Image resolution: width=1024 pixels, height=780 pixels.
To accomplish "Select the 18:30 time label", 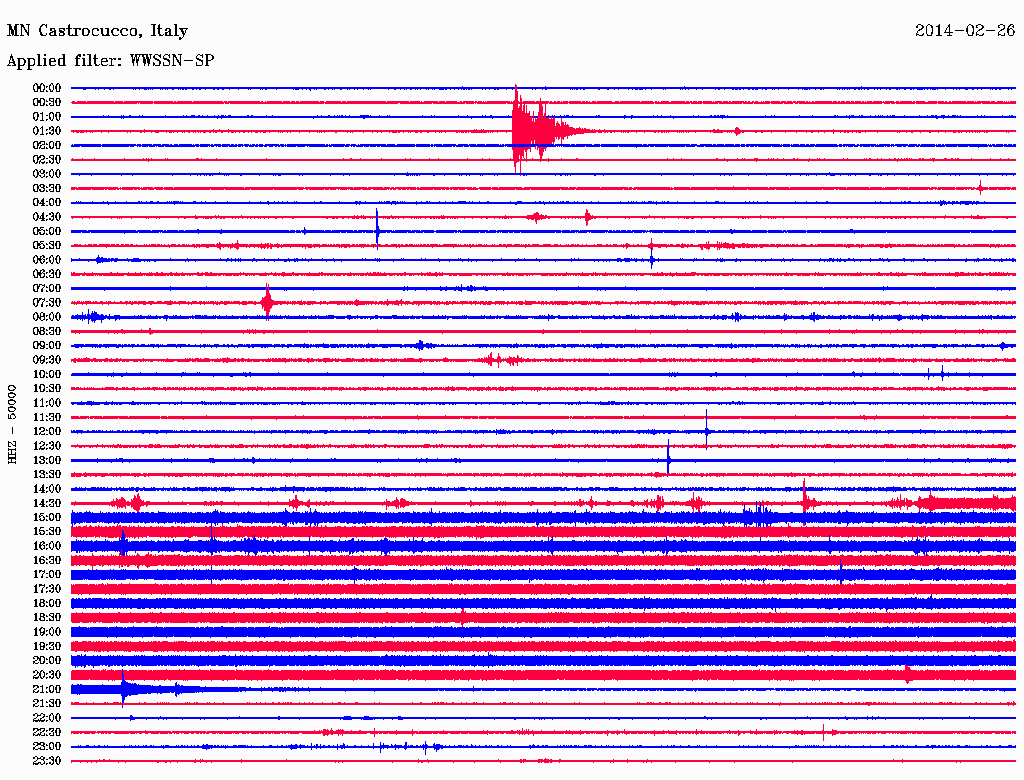I will pyautogui.click(x=46, y=617).
